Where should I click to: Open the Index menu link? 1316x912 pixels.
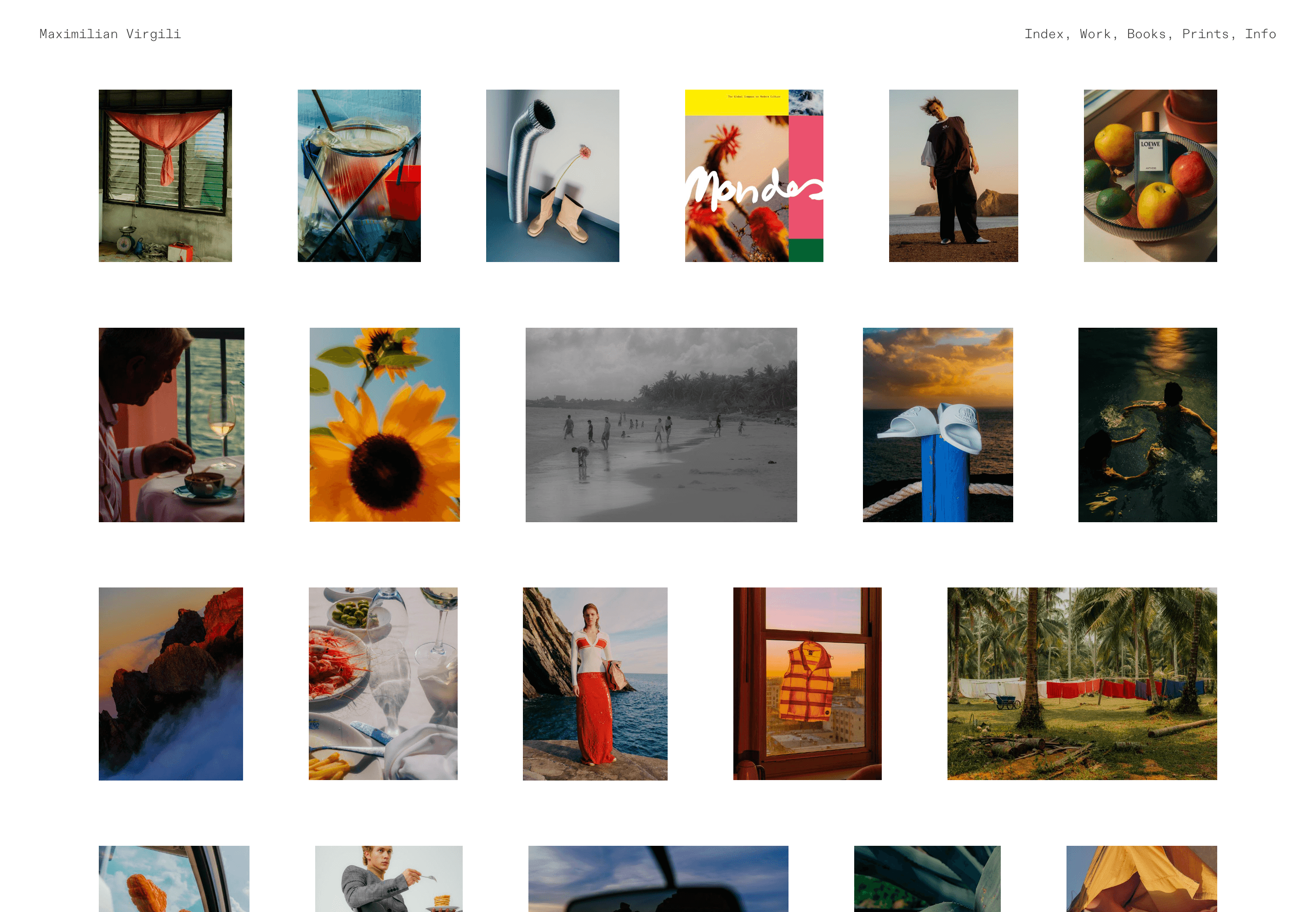pyautogui.click(x=1043, y=34)
